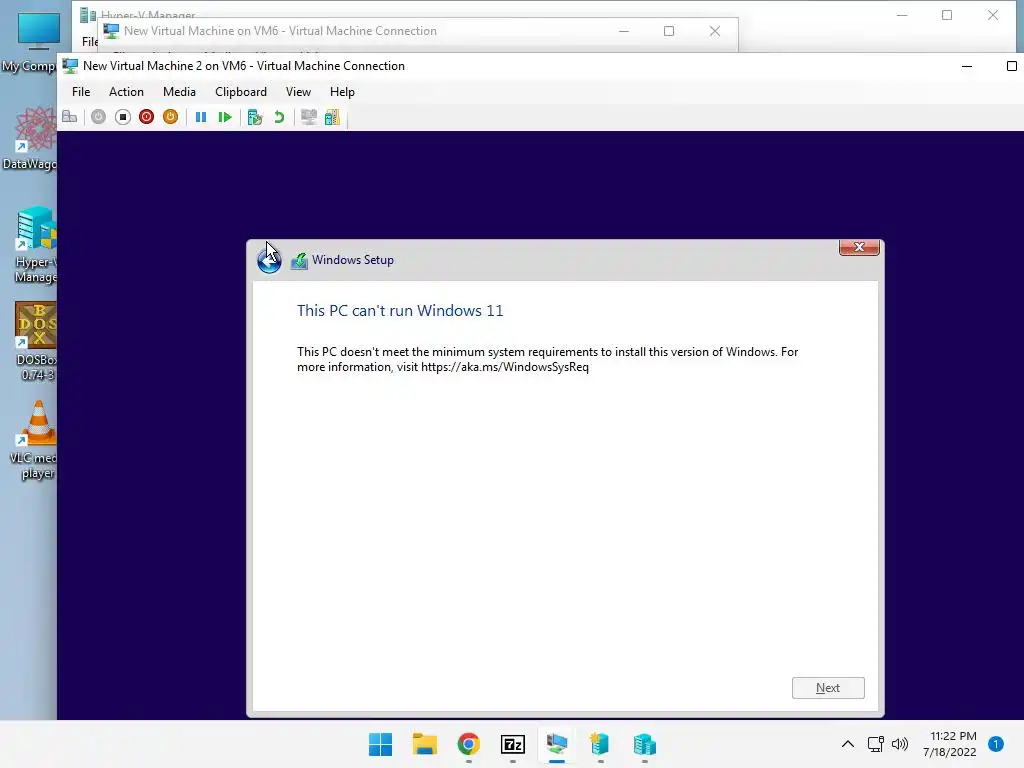Image resolution: width=1024 pixels, height=768 pixels.
Task: Minimize New Virtual Machine 2 window
Action: pyautogui.click(x=967, y=66)
